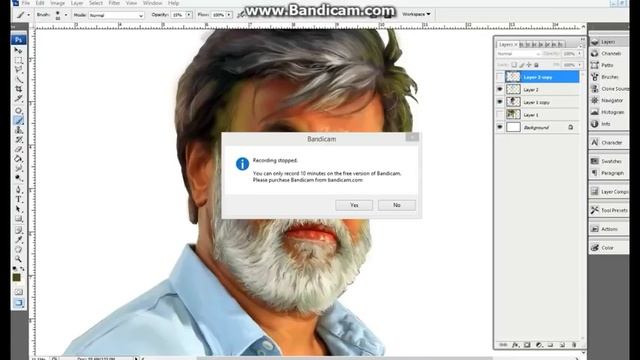Open the File menu
Screen dimensions: 640x360
coord(26,3)
